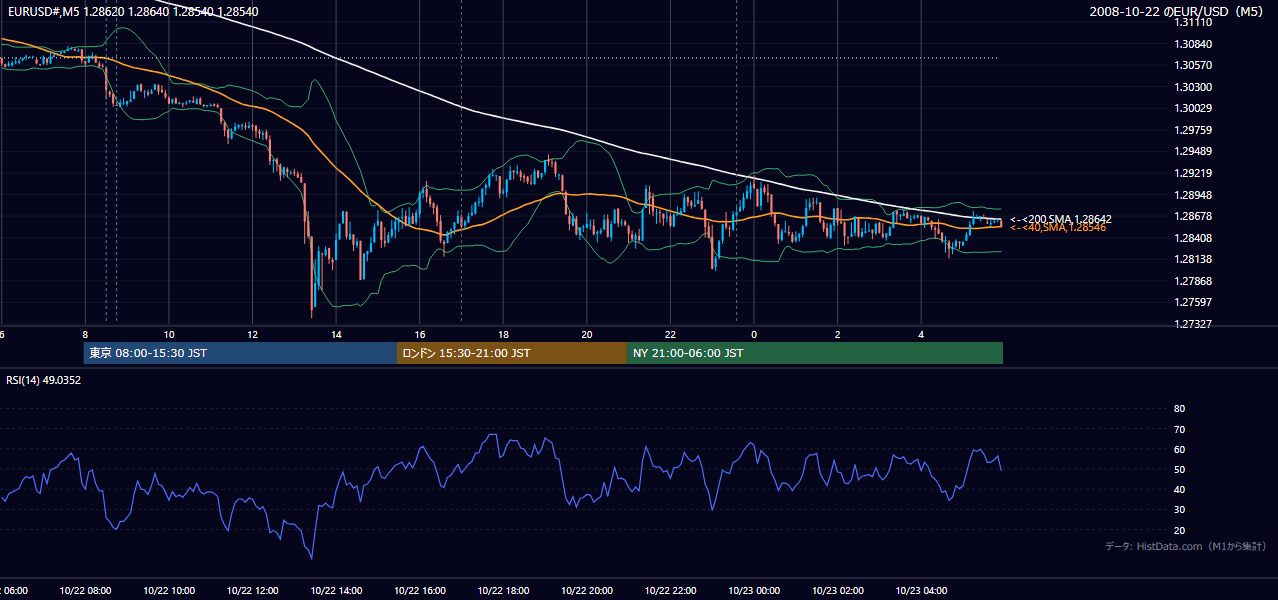
Task: Click price axis label 1.27327
Action: (1193, 324)
